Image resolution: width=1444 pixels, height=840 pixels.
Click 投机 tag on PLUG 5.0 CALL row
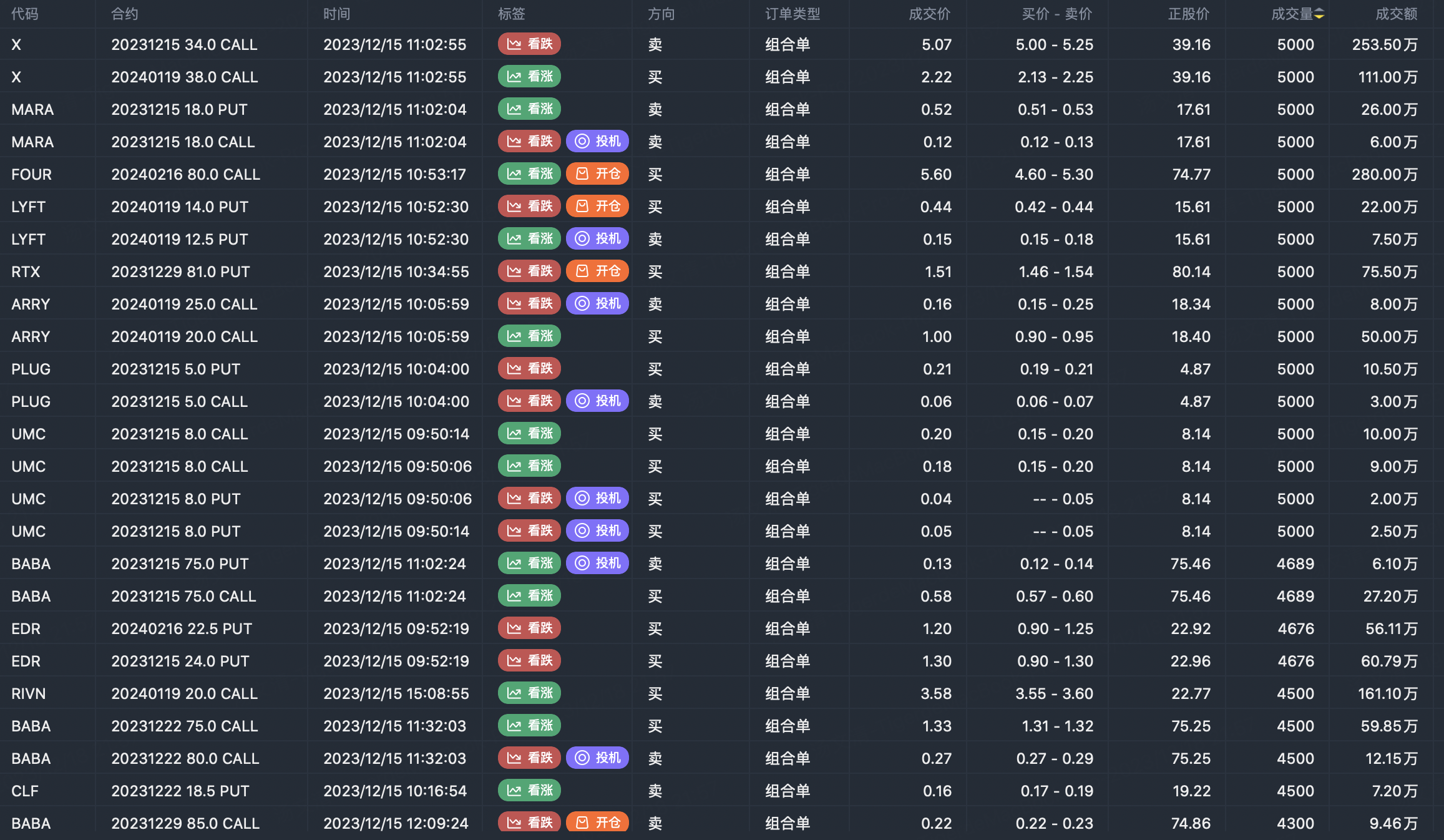[x=597, y=401]
